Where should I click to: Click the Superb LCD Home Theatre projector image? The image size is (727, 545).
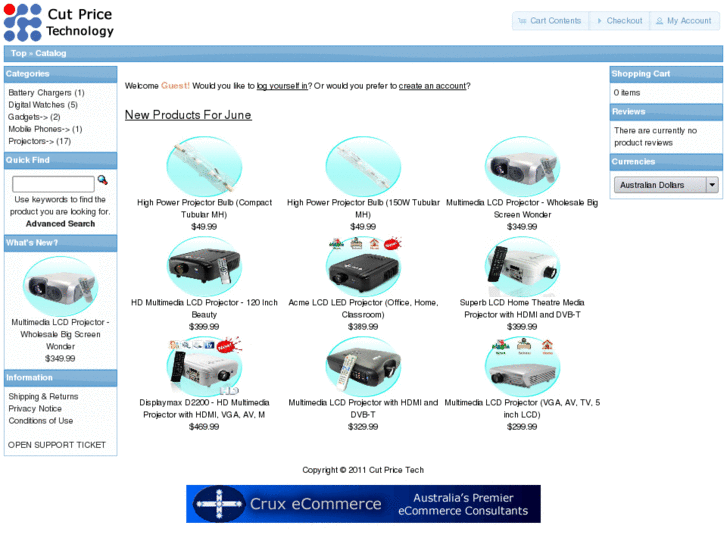(x=522, y=266)
